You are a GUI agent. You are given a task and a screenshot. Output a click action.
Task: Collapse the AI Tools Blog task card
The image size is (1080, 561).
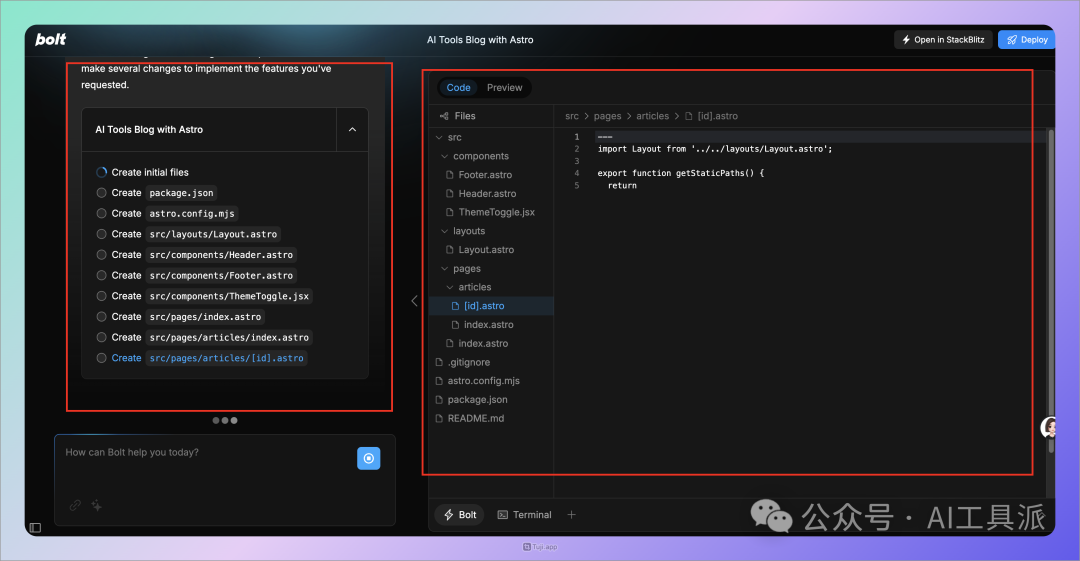point(352,130)
